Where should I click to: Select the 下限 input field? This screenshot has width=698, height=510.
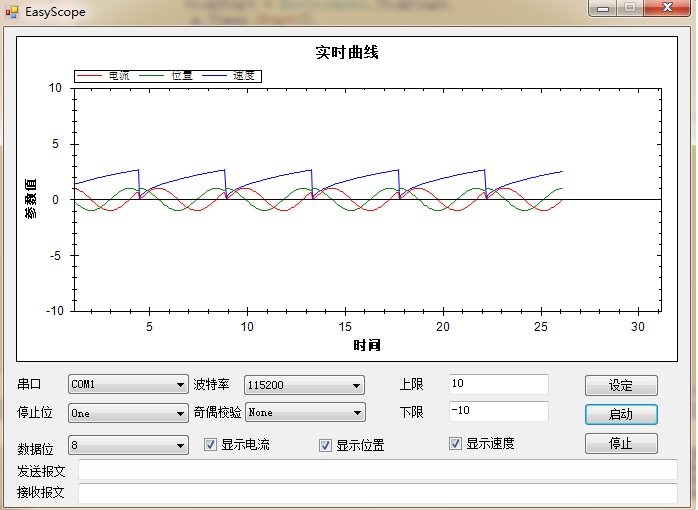(498, 411)
